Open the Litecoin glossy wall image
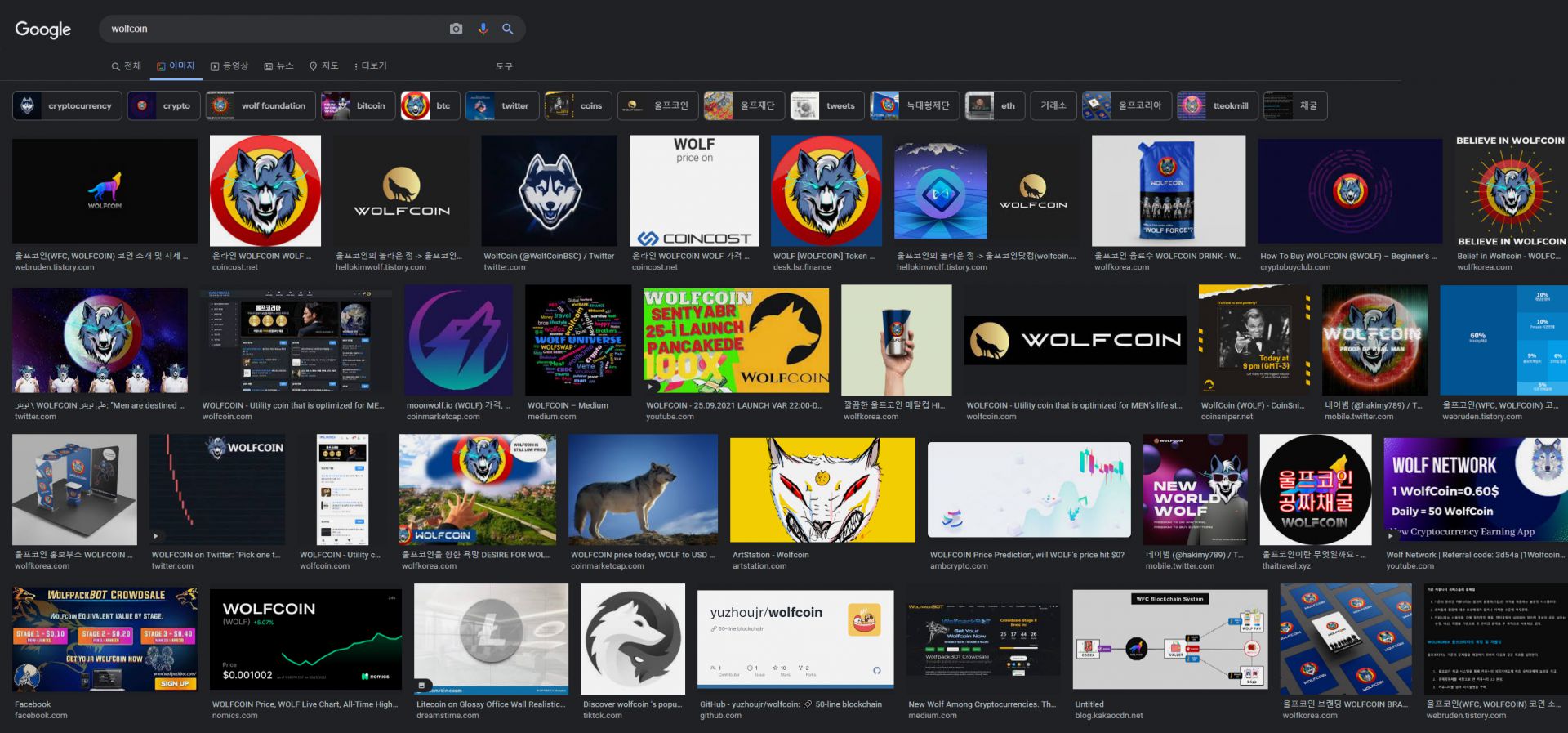Screen dimensions: 1568x733 (491, 639)
